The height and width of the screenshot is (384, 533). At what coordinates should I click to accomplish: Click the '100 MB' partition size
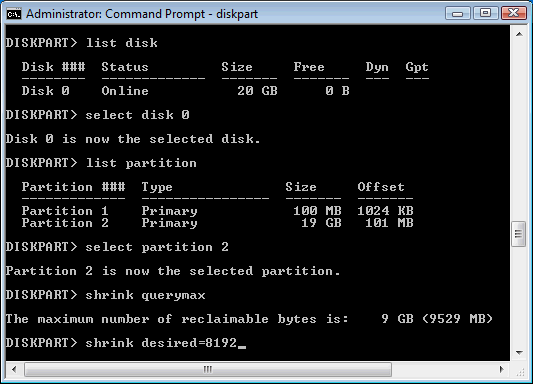(317, 211)
